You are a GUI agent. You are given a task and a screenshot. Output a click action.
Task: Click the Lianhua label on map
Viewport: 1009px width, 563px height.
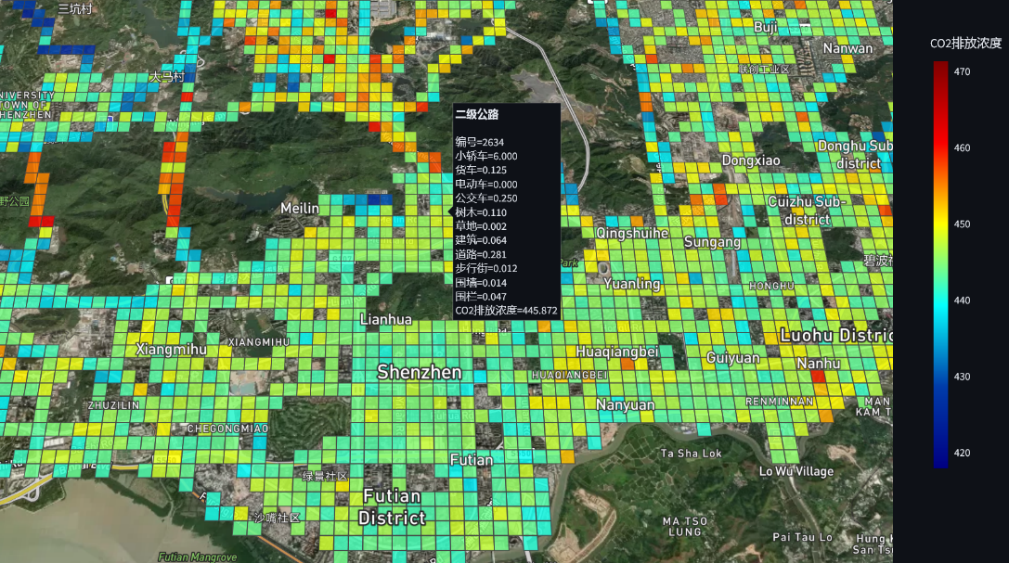(385, 319)
